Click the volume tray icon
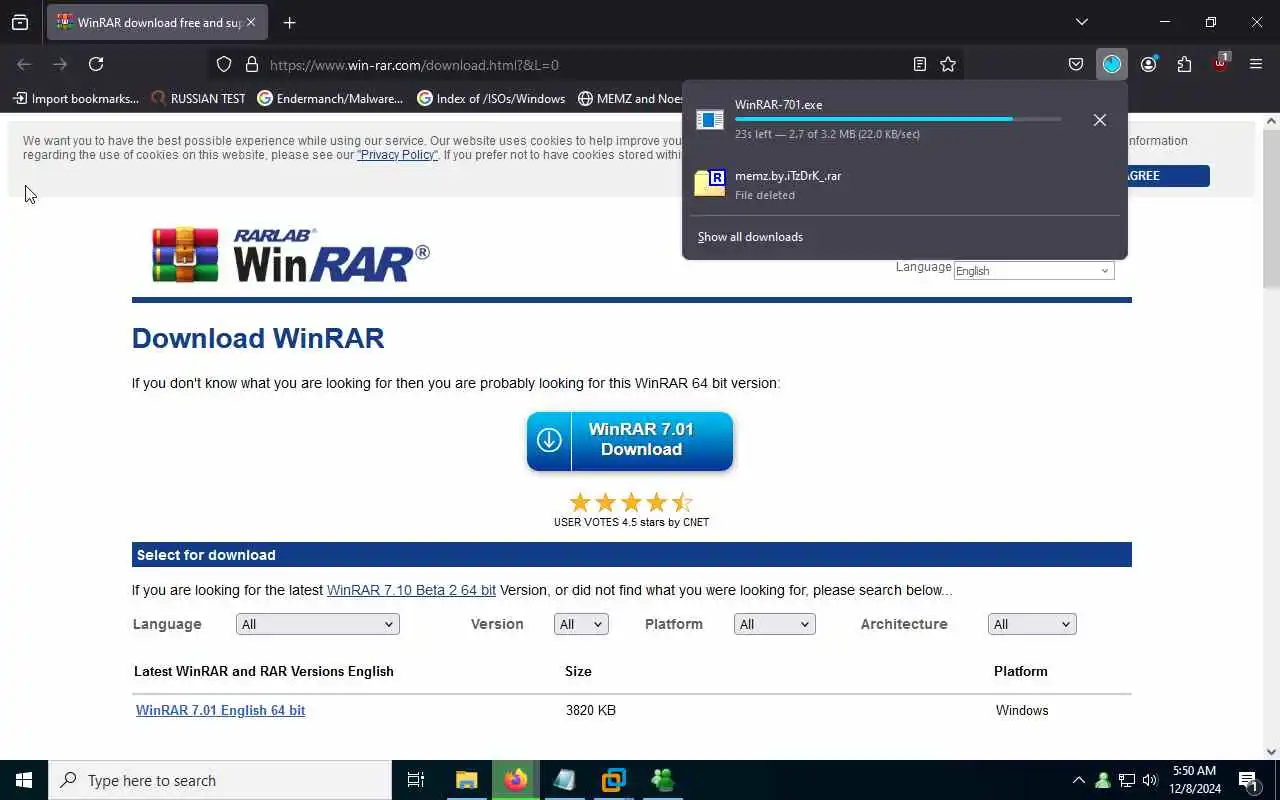 [x=1150, y=780]
